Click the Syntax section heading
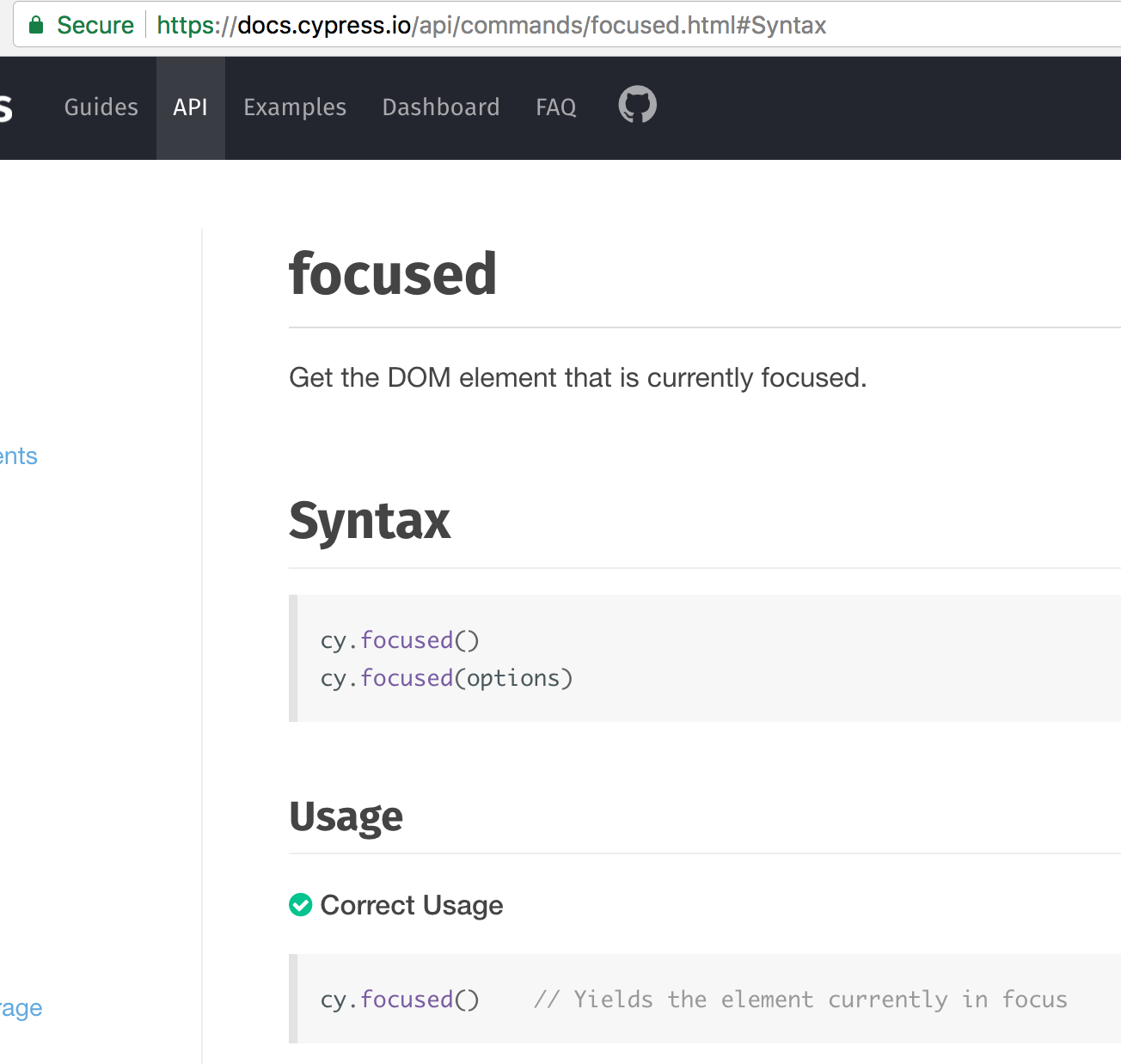The image size is (1121, 1064). (x=370, y=521)
